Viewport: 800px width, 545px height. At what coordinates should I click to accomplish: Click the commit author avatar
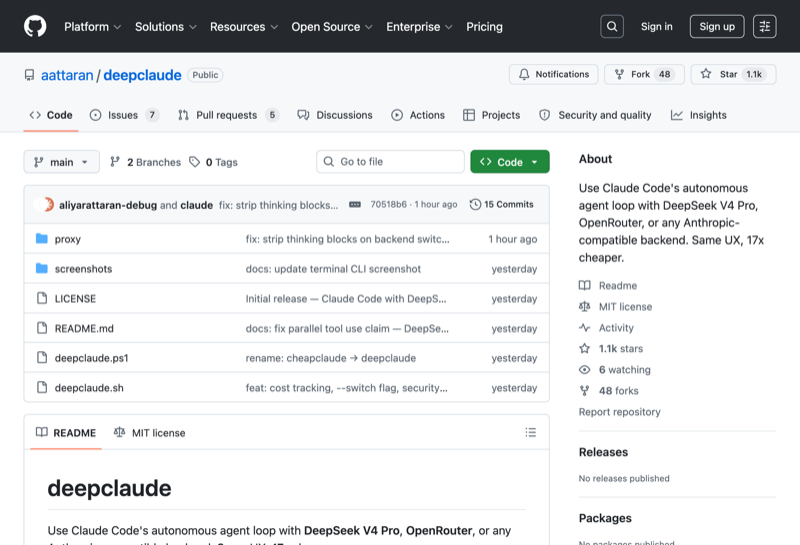[x=44, y=205]
